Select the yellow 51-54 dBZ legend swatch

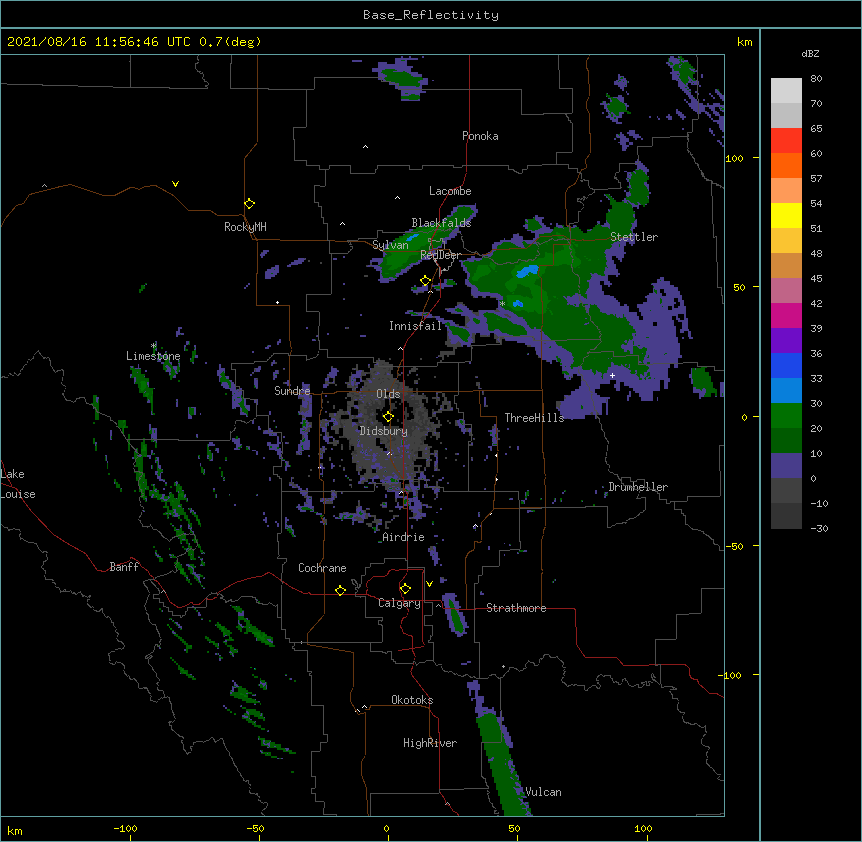click(x=786, y=215)
